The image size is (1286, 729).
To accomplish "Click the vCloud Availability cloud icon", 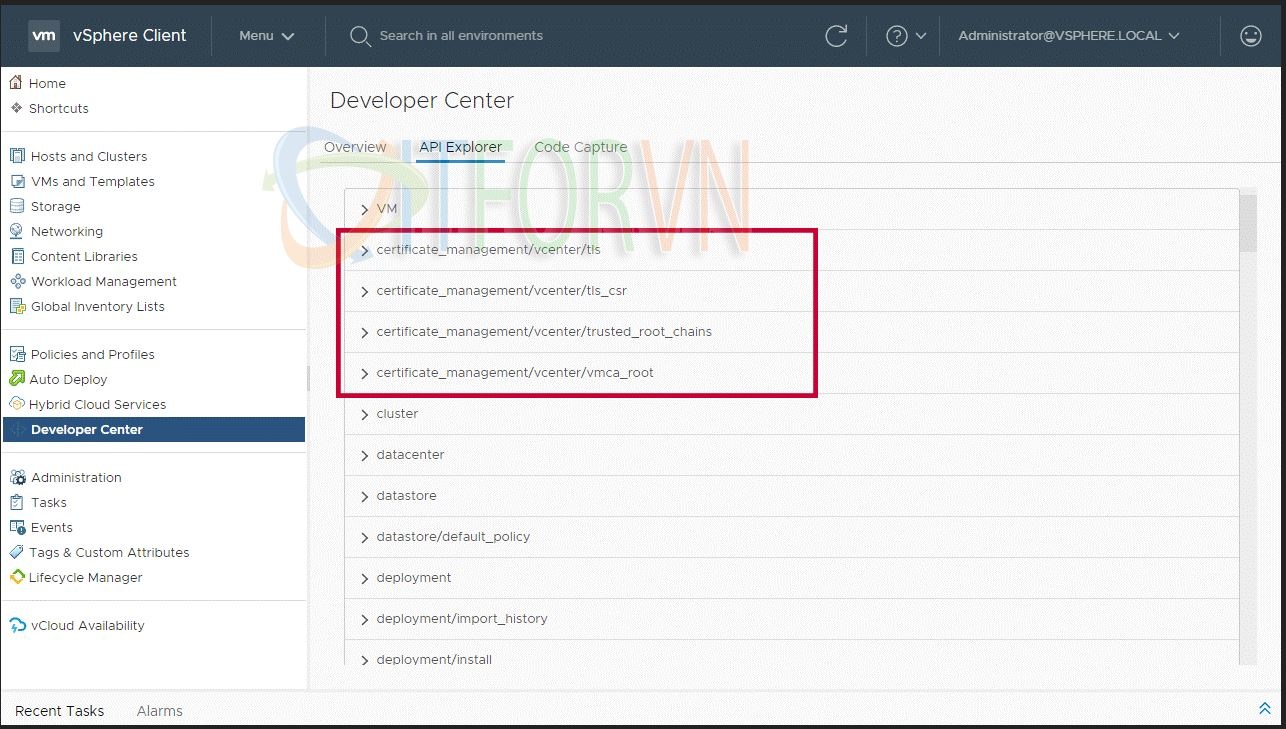I will [17, 625].
